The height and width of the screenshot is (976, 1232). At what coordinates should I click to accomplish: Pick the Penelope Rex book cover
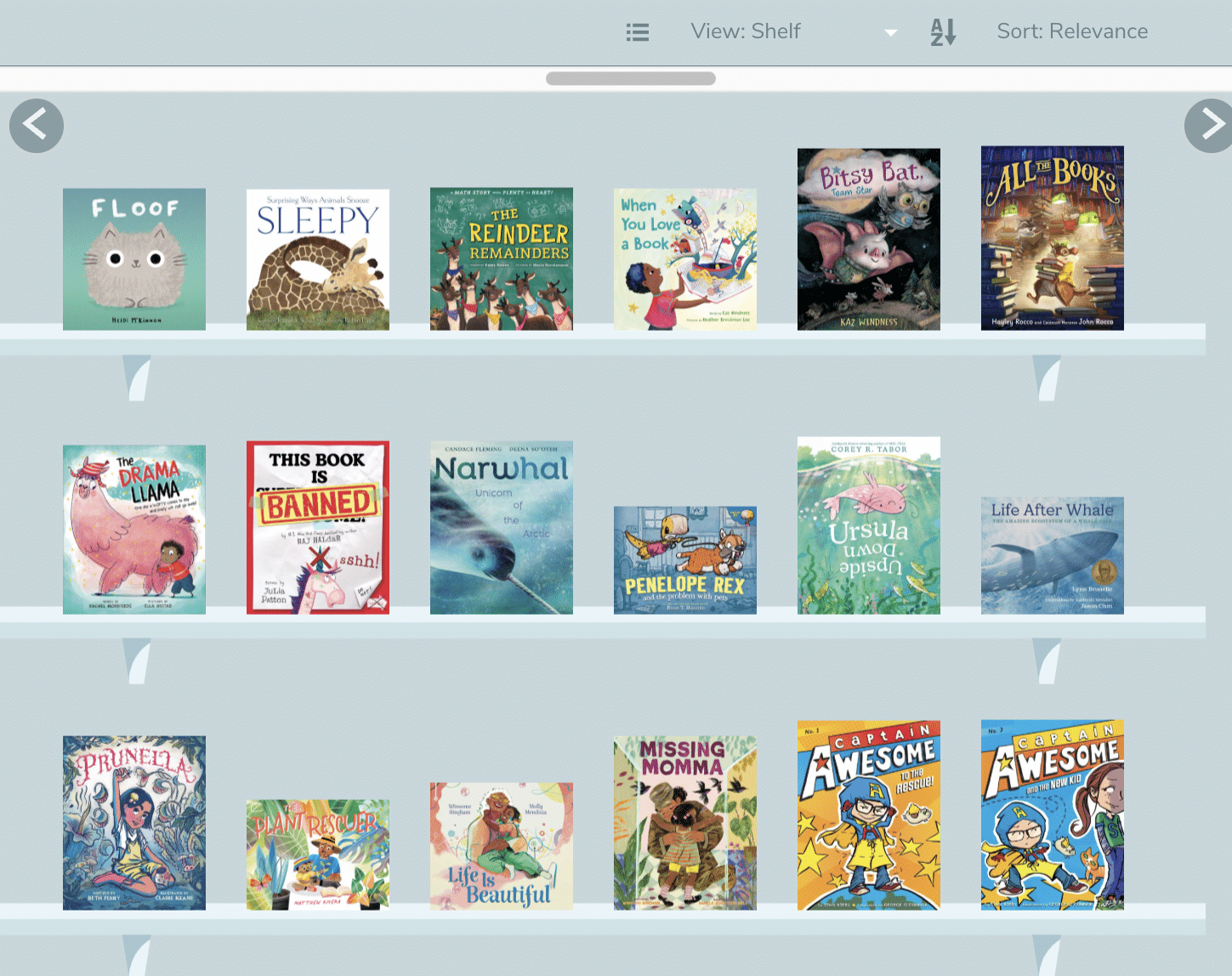click(x=685, y=559)
